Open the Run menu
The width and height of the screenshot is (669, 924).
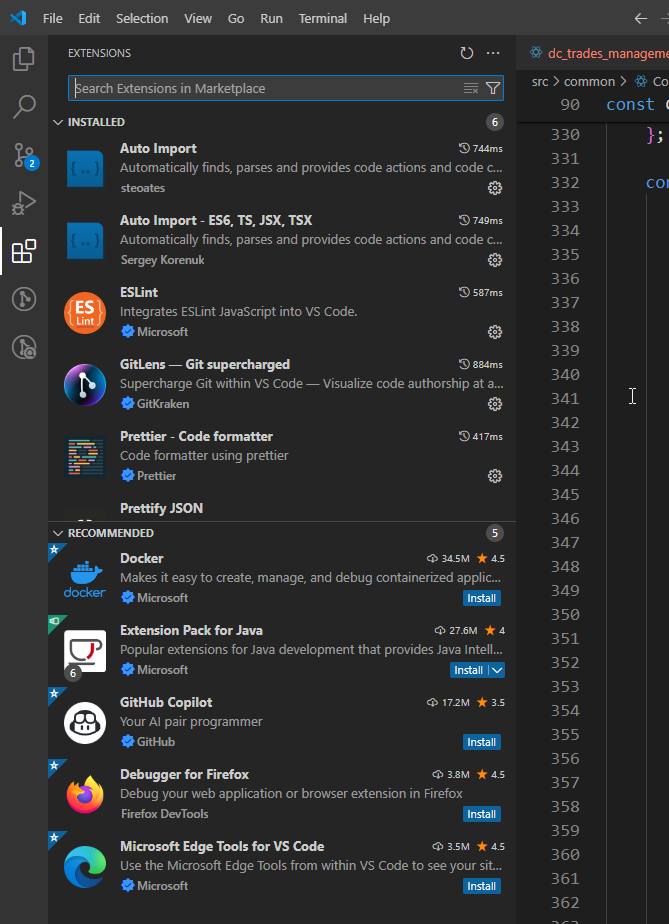(x=271, y=18)
